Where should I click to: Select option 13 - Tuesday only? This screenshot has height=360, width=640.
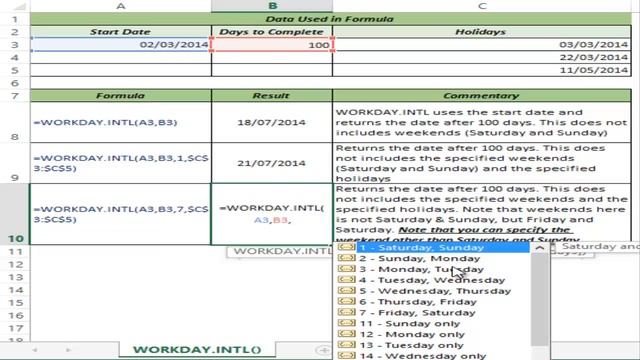click(x=411, y=345)
